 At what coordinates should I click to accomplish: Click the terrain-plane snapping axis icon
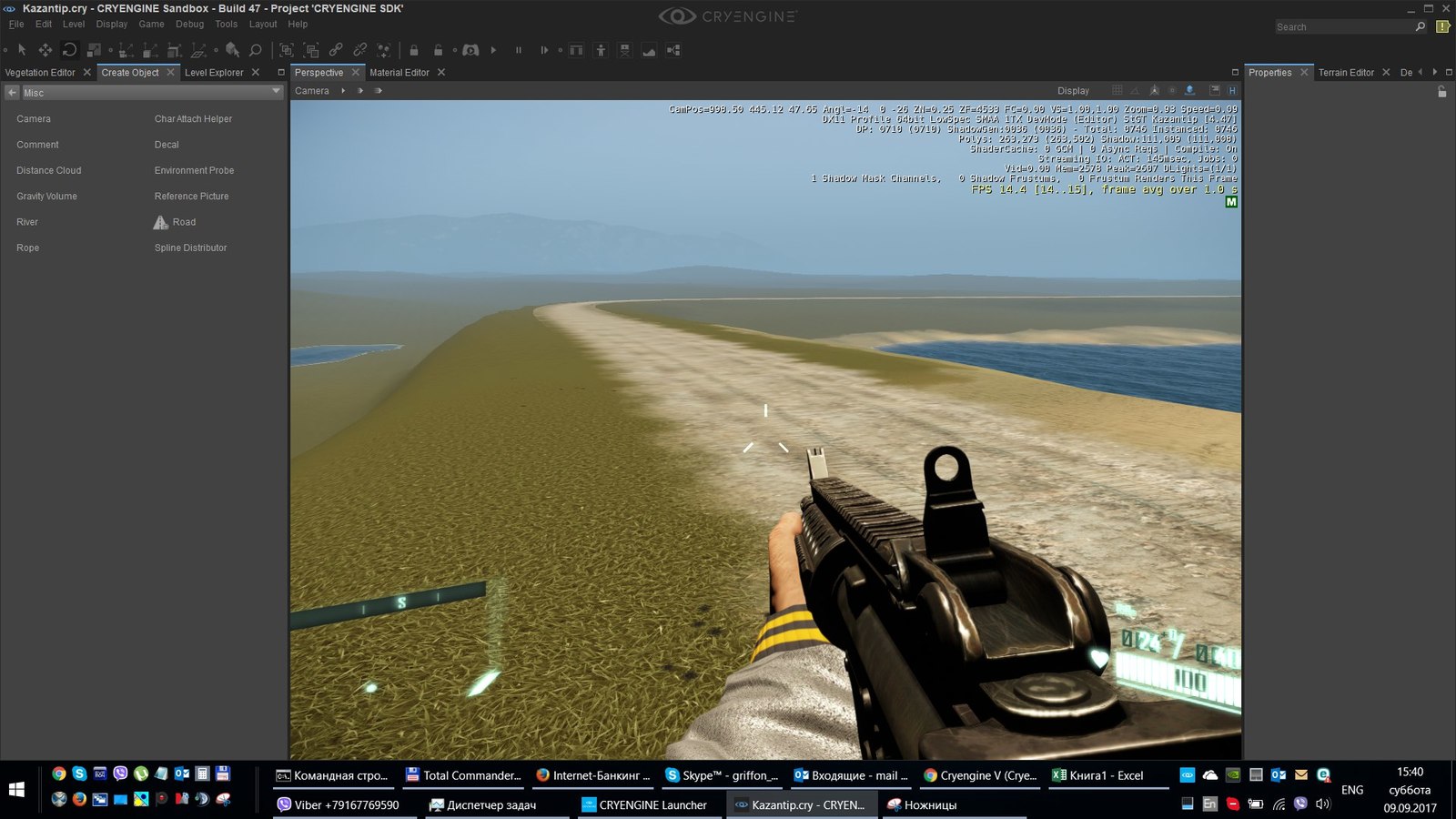pyautogui.click(x=198, y=50)
